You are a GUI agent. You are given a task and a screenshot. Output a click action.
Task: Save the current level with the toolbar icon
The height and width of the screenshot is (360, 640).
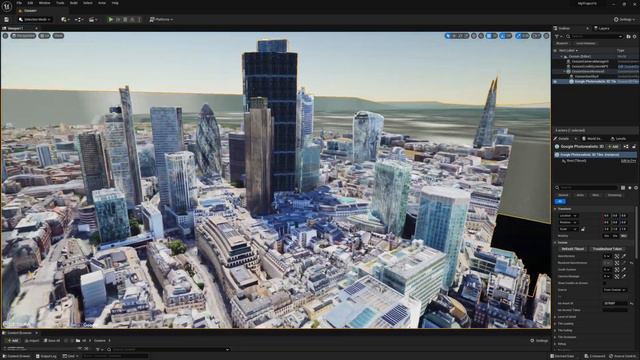[x=7, y=19]
